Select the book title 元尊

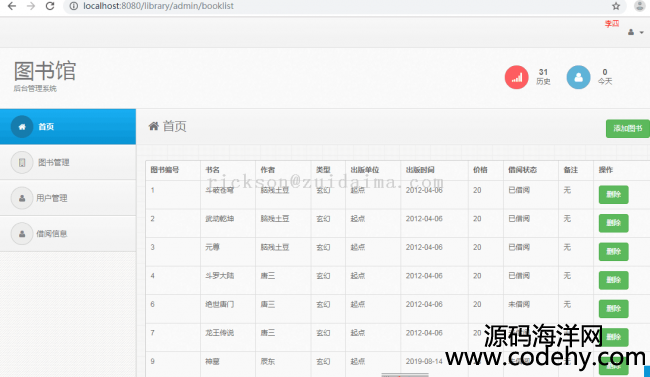(x=212, y=247)
